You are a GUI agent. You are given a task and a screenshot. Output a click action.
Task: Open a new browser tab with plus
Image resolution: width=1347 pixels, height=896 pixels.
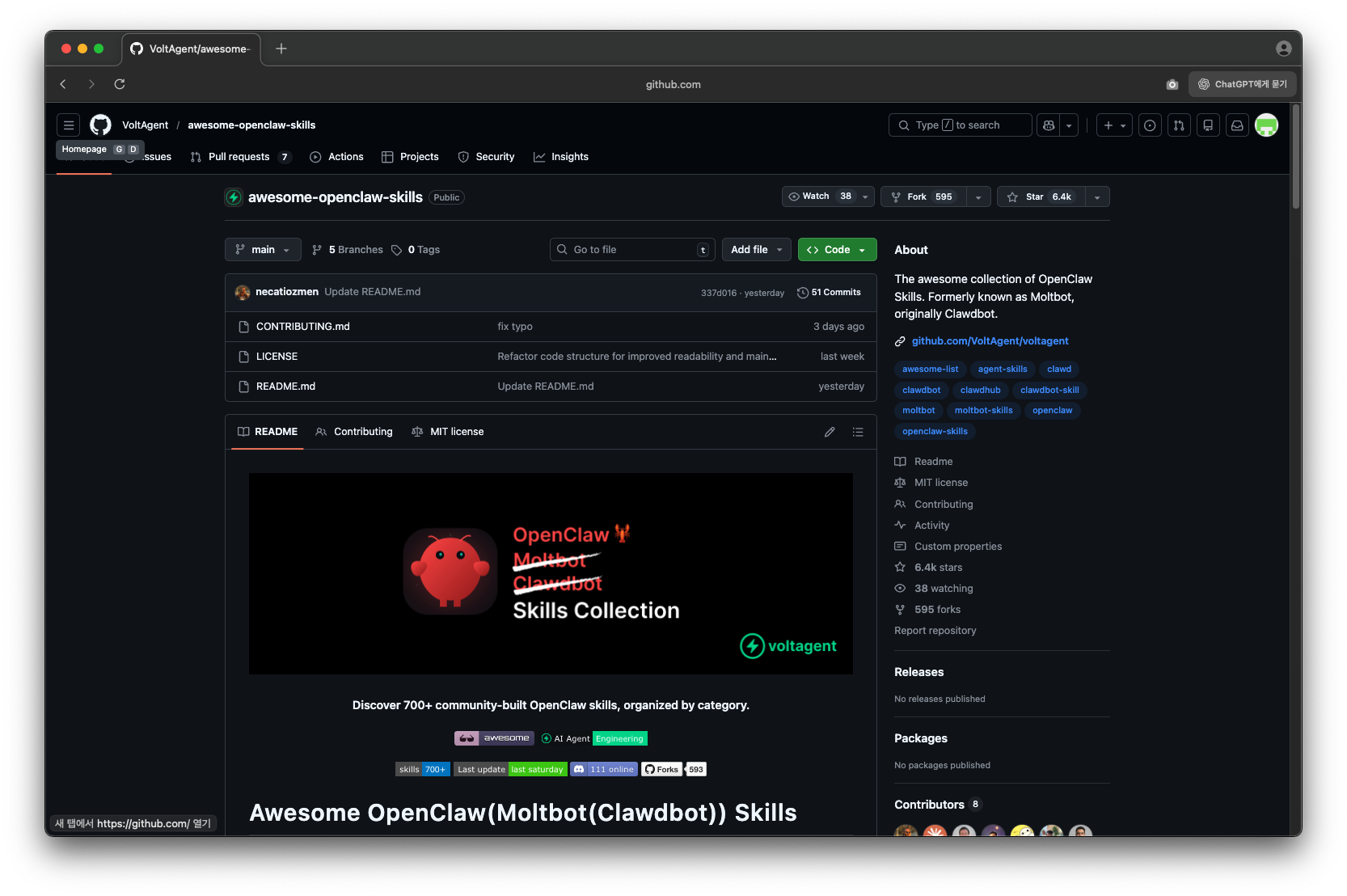(281, 49)
